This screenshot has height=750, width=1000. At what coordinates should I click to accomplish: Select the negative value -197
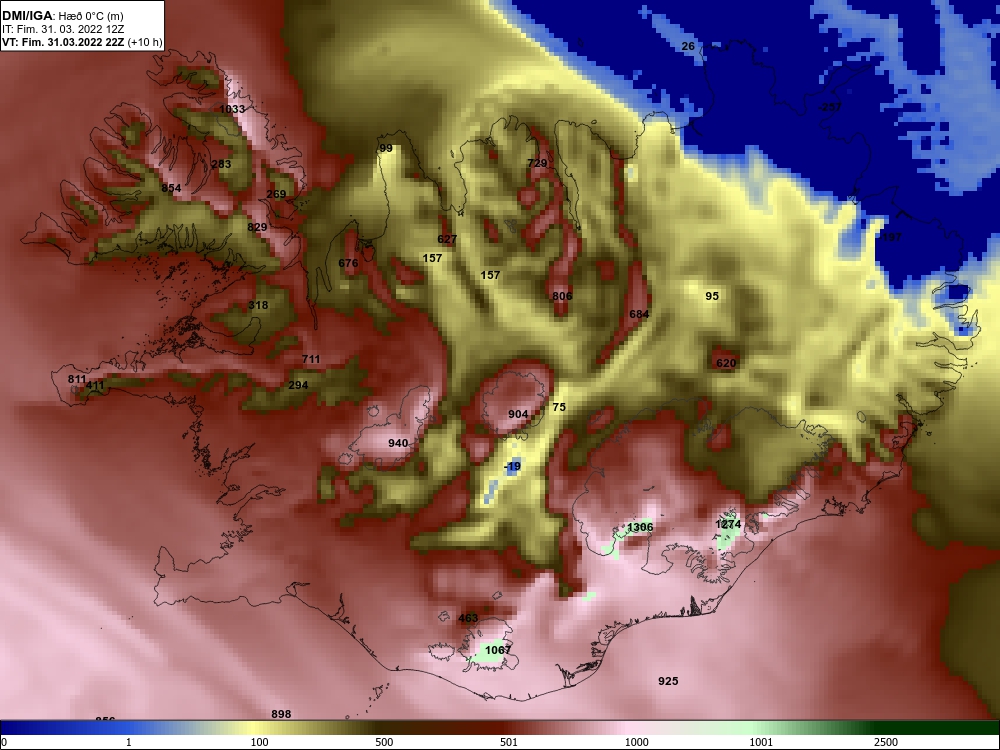(x=890, y=237)
